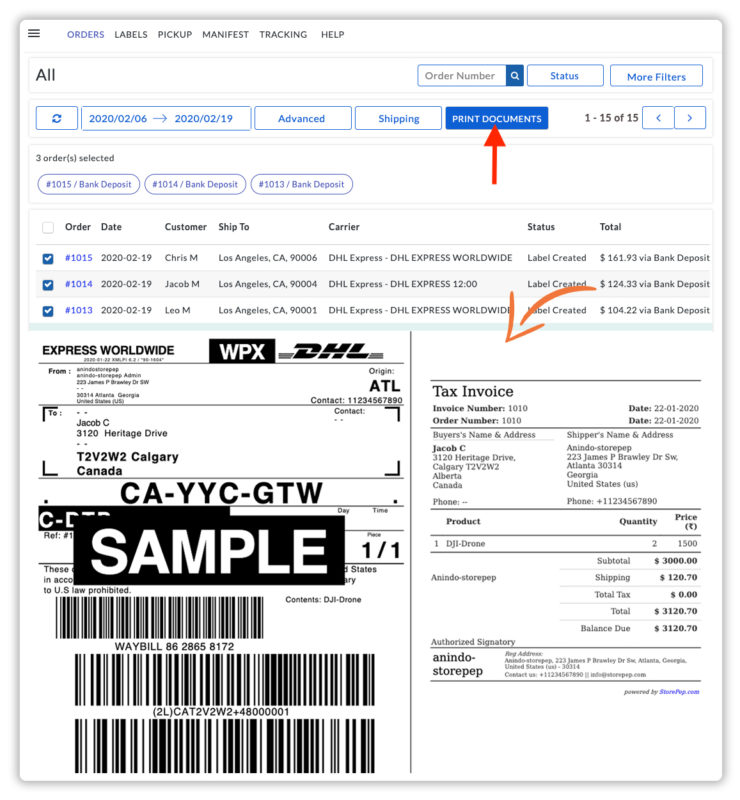
Task: Click Los Angeles, CA, 90004 address
Action: (x=268, y=284)
